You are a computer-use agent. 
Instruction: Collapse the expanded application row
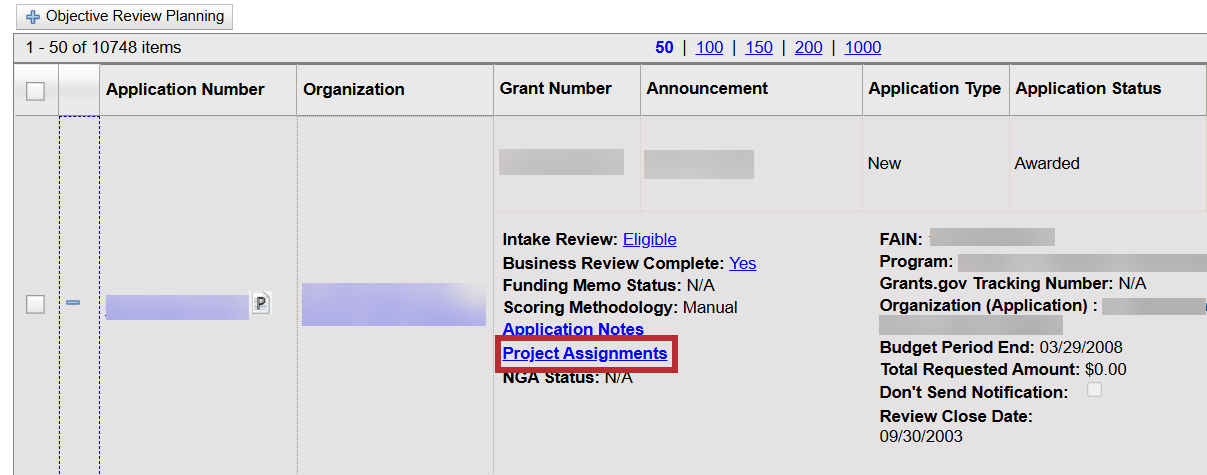click(x=73, y=304)
